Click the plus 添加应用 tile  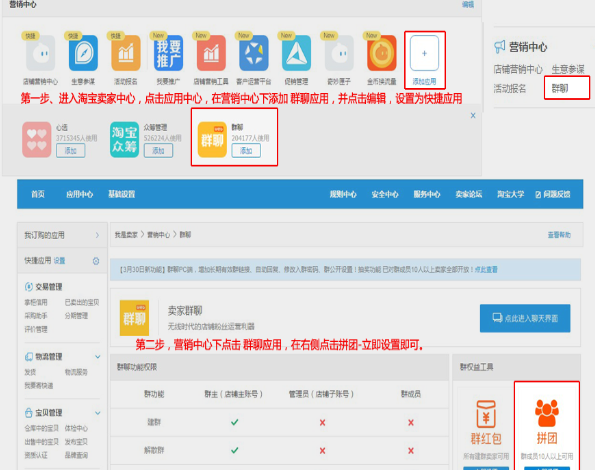[424, 53]
